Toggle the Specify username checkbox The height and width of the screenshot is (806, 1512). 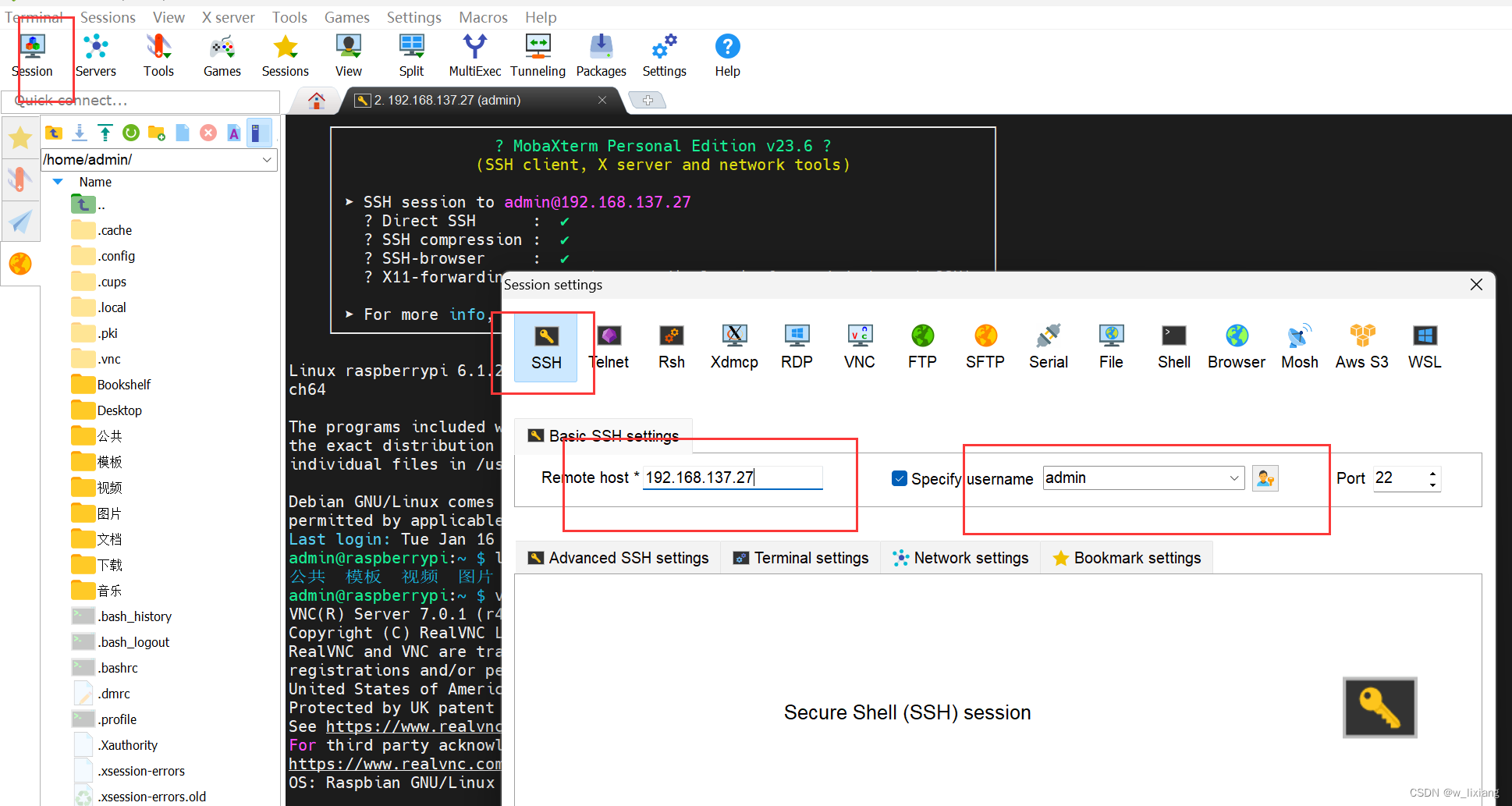(x=900, y=478)
